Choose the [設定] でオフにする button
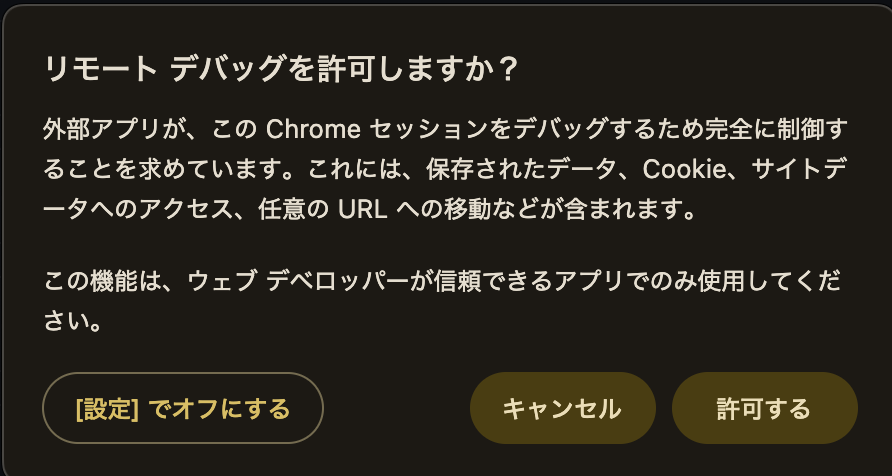 click(x=182, y=408)
